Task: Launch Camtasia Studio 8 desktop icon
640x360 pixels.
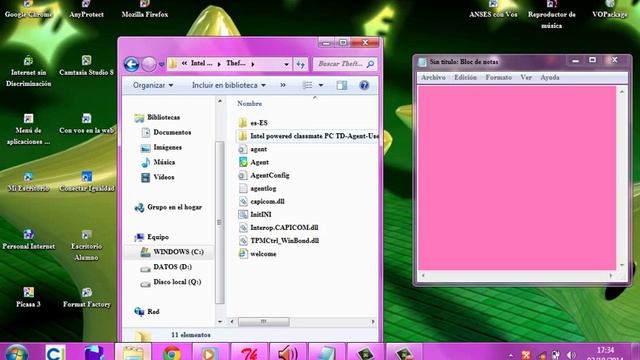Action: pyautogui.click(x=86, y=66)
